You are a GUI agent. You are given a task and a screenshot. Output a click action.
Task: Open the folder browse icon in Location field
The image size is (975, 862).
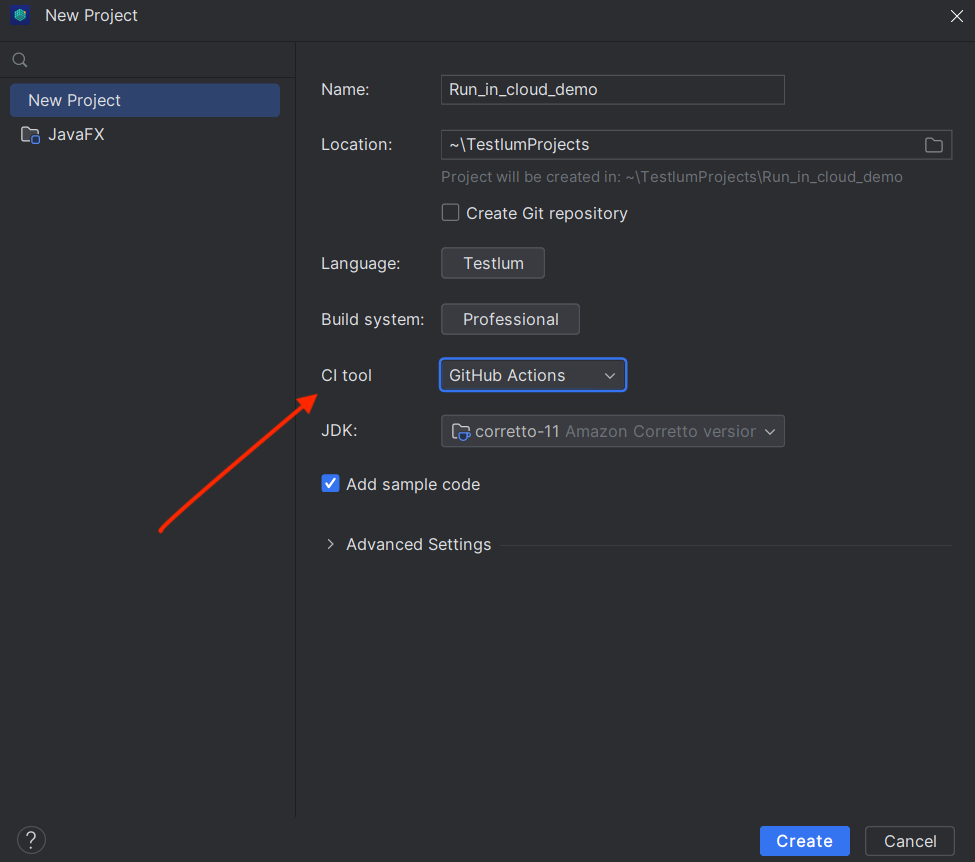[933, 145]
